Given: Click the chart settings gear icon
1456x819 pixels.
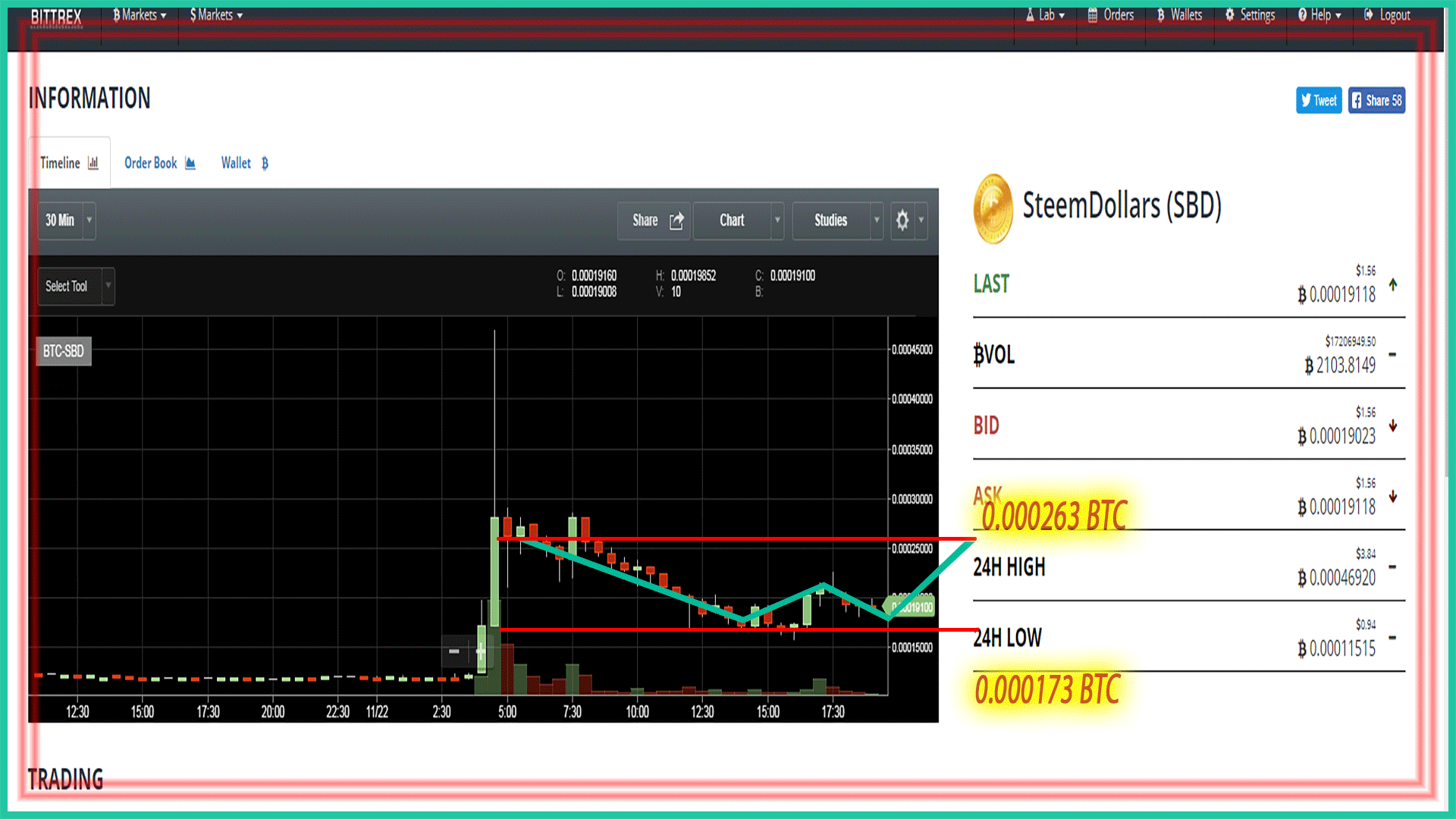Looking at the screenshot, I should [902, 221].
